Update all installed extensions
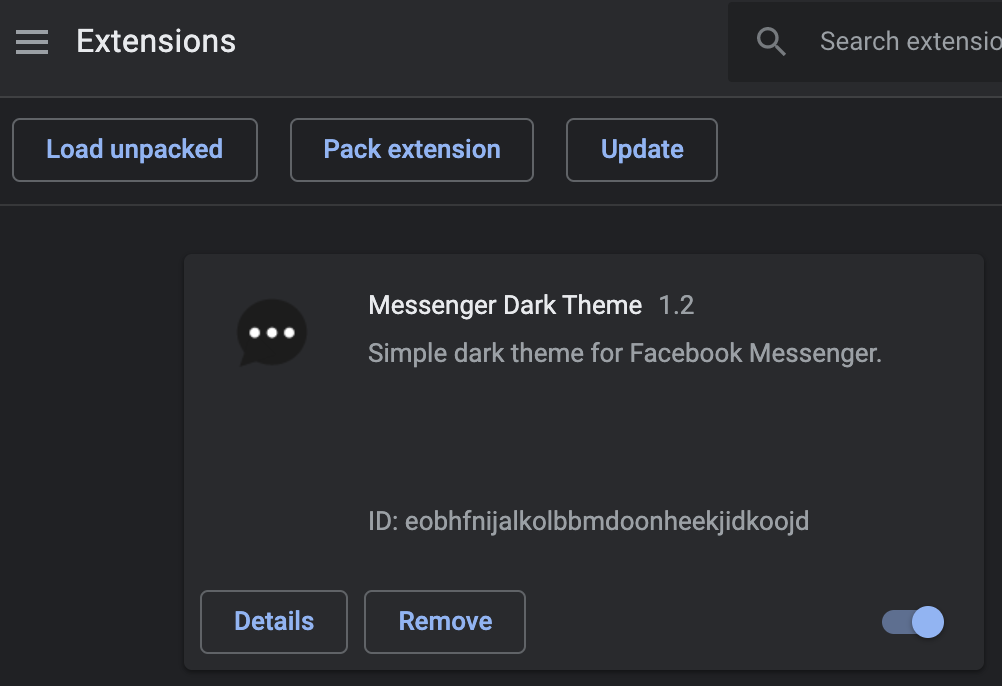Screen dimensions: 1002x686 pyautogui.click(x=641, y=149)
